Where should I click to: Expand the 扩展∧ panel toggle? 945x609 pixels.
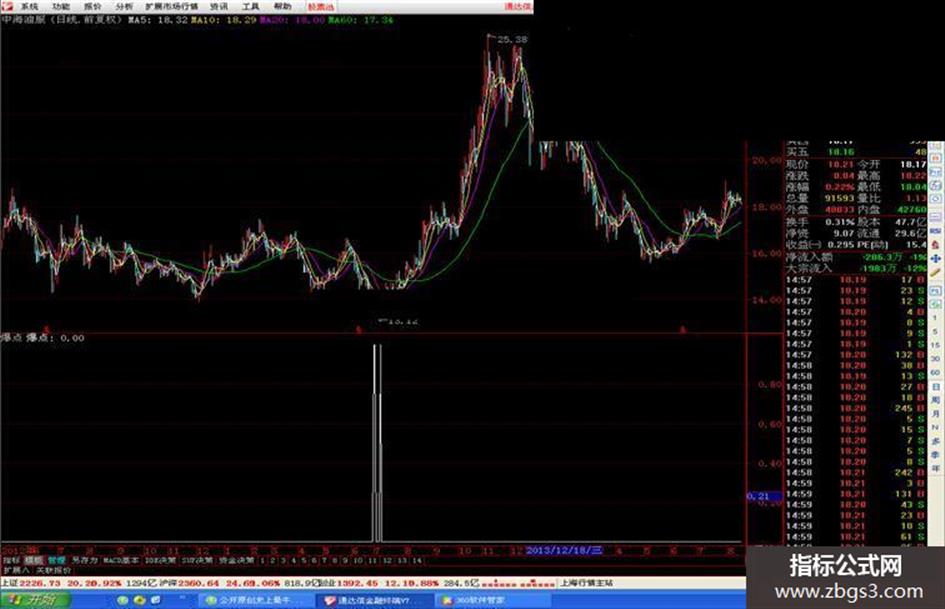tap(16, 570)
